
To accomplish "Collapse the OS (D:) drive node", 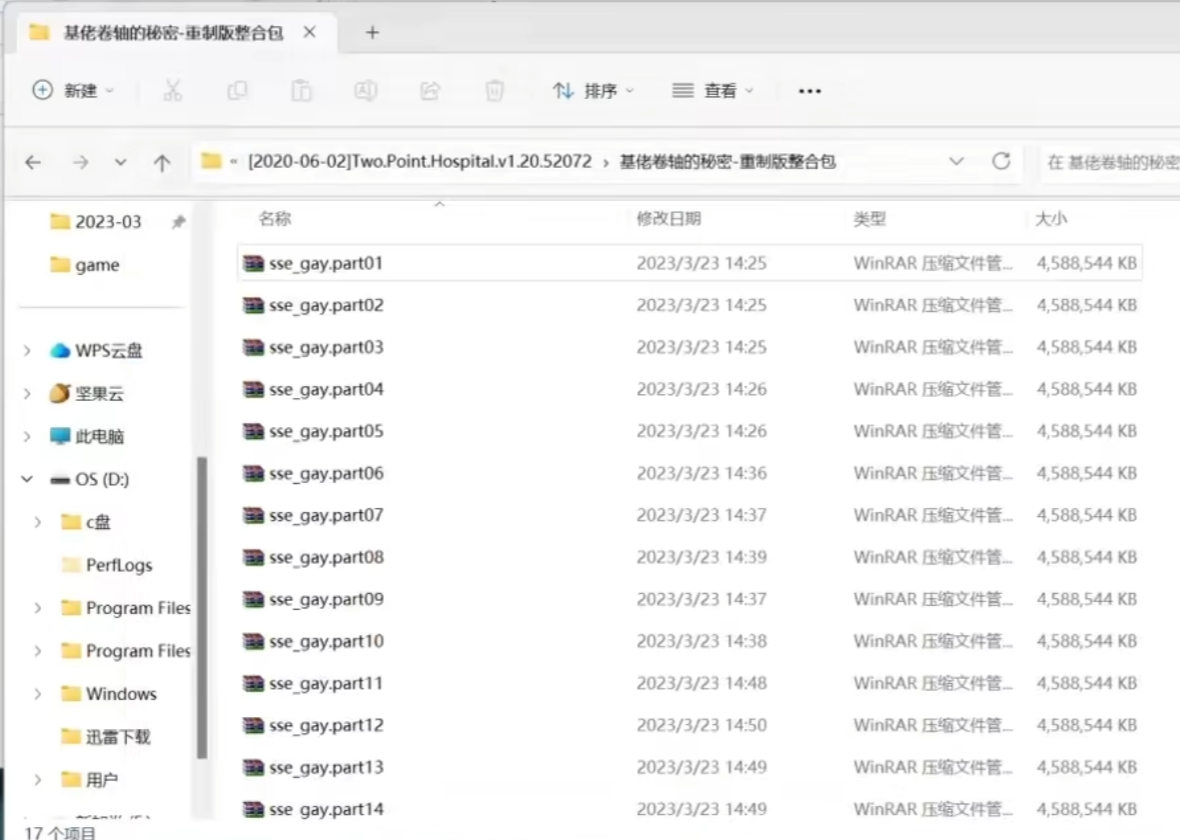I will (x=27, y=479).
